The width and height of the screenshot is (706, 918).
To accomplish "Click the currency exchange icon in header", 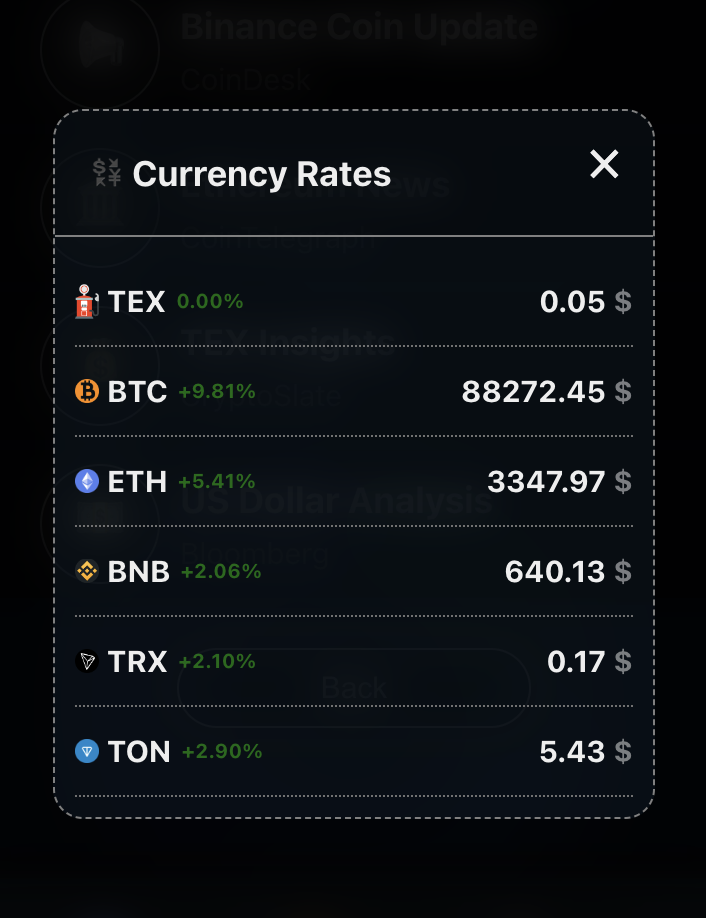I will (107, 173).
